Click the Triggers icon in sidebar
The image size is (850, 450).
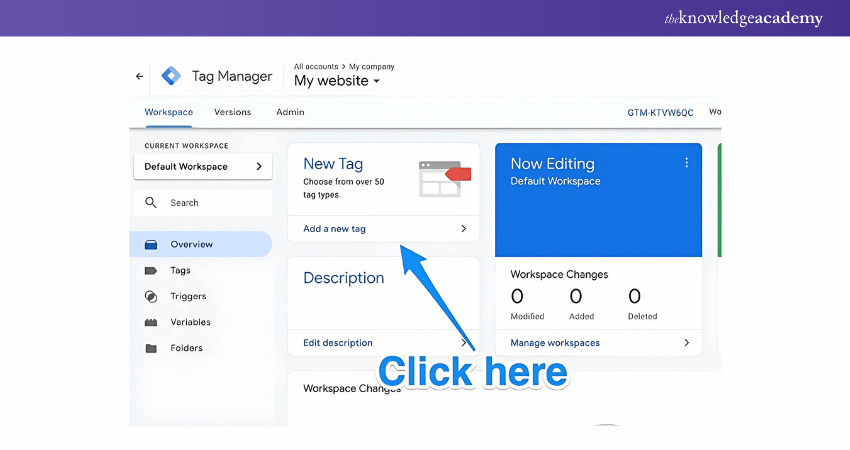(x=151, y=296)
